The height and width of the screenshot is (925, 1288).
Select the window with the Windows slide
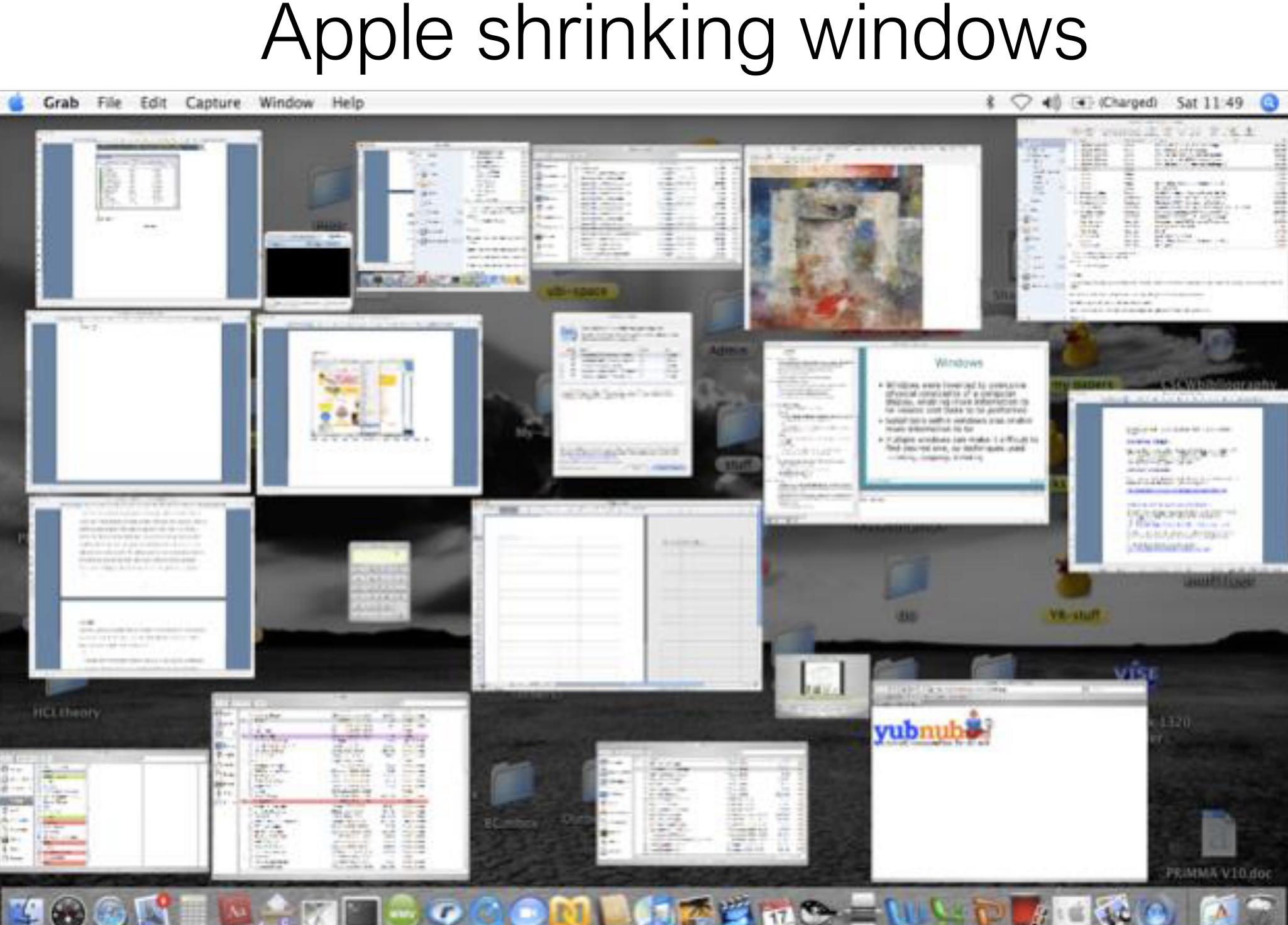906,433
